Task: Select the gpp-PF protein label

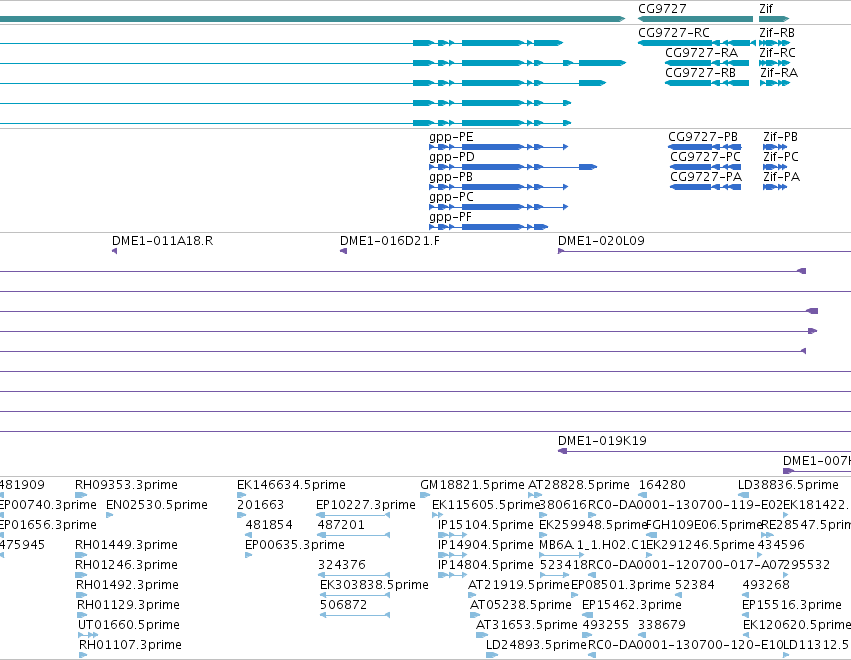Action: tap(450, 217)
